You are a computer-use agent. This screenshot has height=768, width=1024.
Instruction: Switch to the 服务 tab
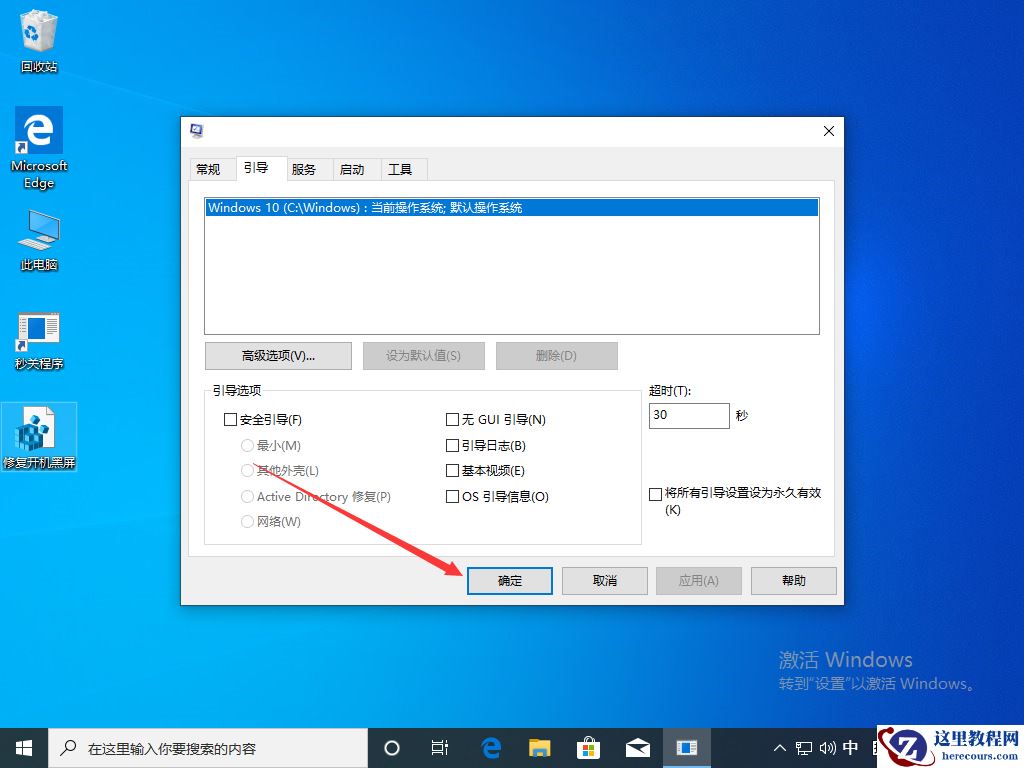click(307, 168)
